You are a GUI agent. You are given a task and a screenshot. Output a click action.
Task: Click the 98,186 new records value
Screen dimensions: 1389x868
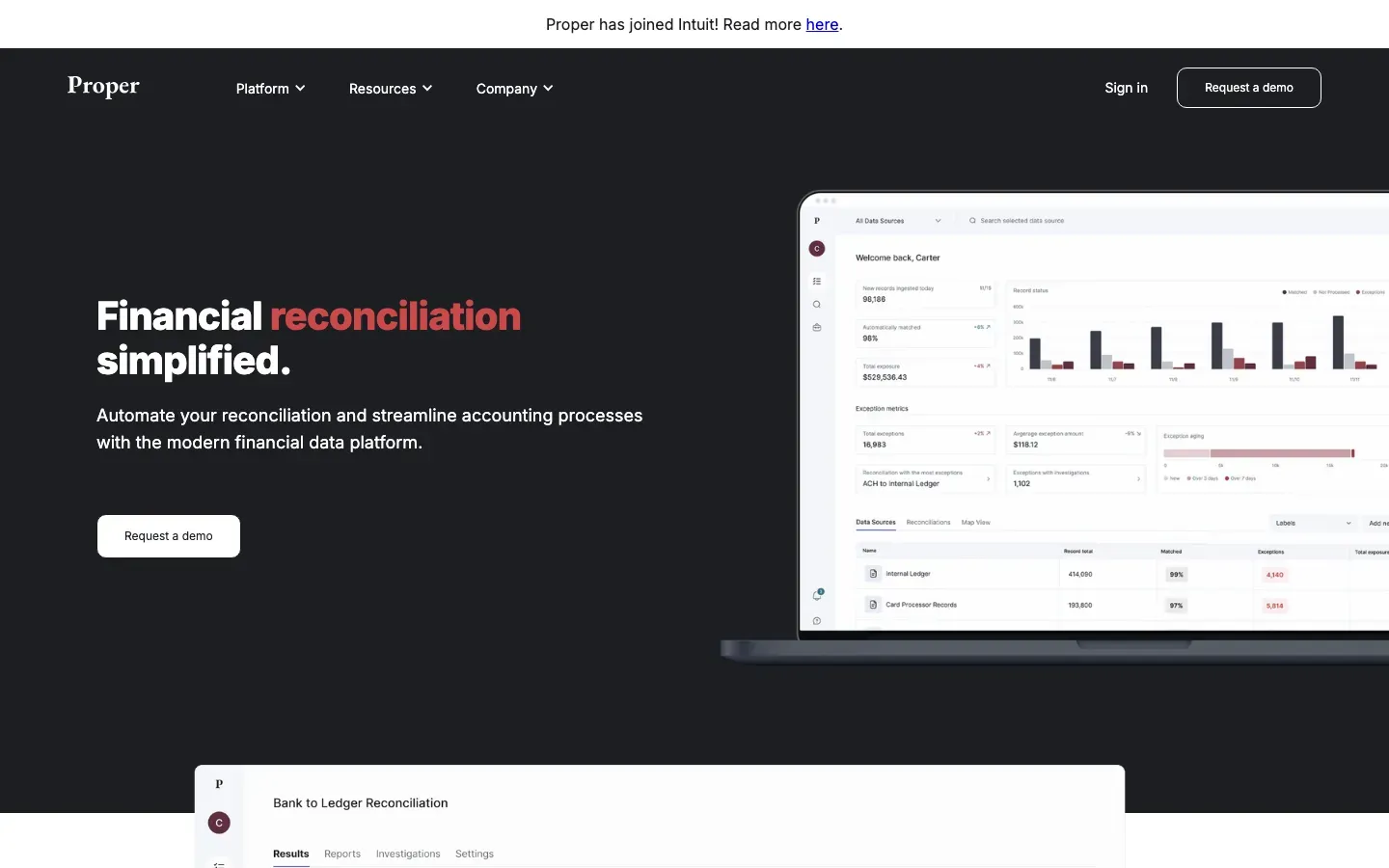click(874, 299)
